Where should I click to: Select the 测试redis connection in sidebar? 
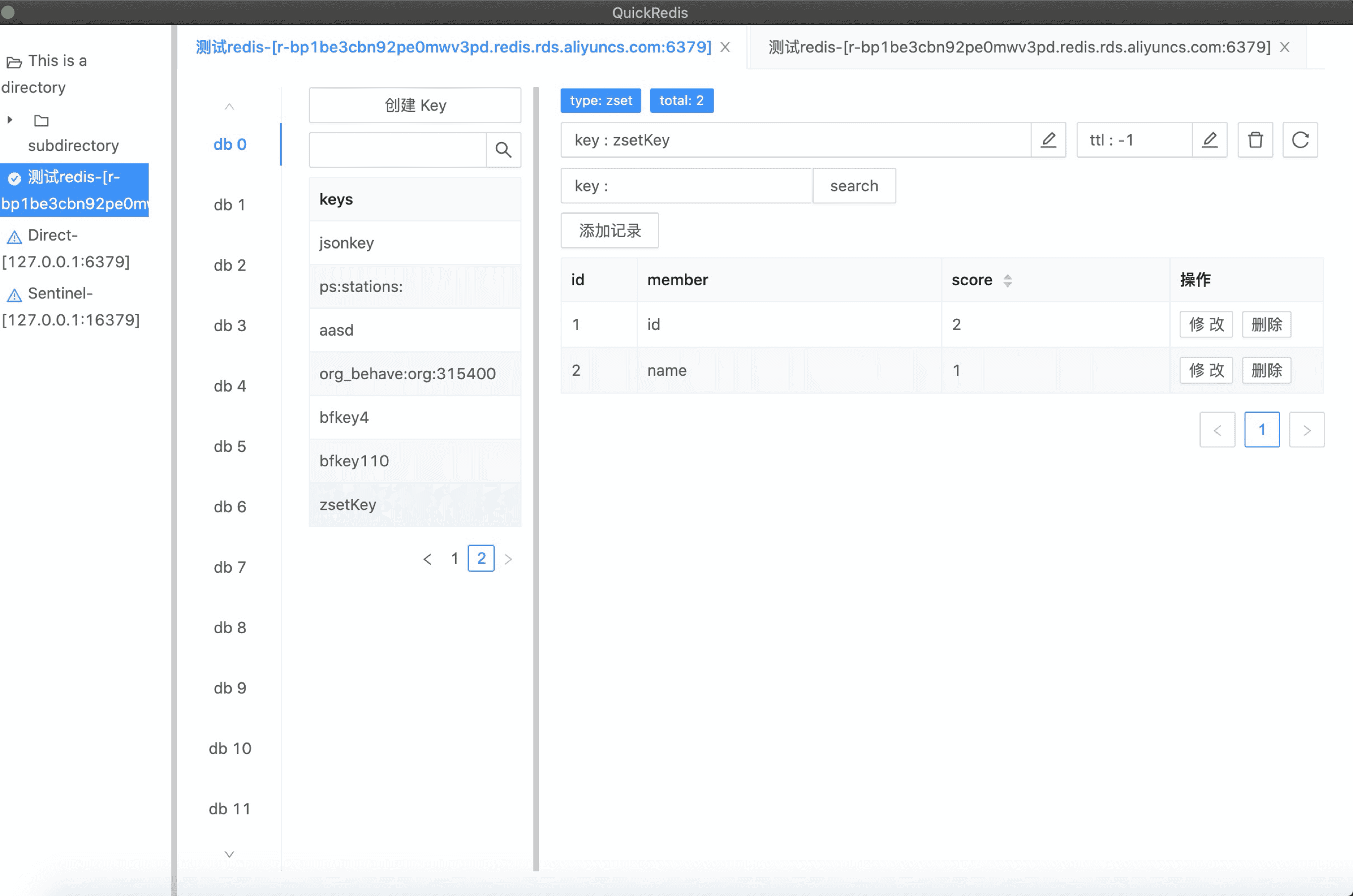(74, 190)
